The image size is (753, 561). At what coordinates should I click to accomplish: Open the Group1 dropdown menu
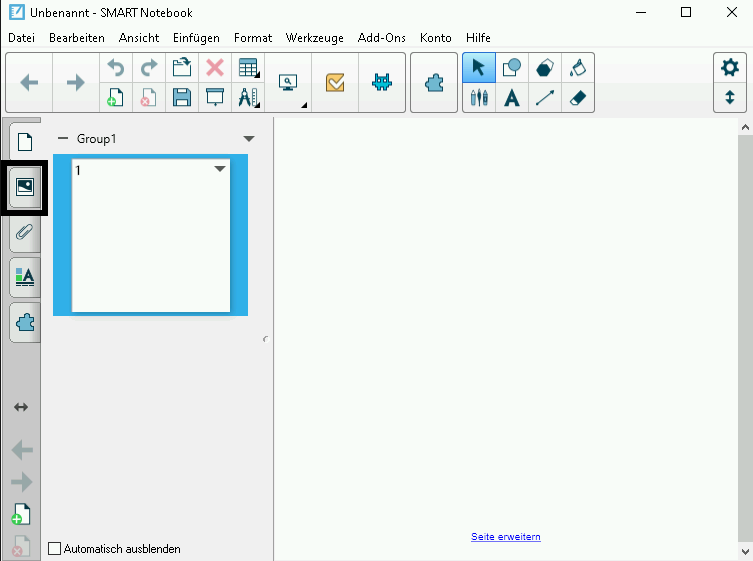pyautogui.click(x=249, y=139)
